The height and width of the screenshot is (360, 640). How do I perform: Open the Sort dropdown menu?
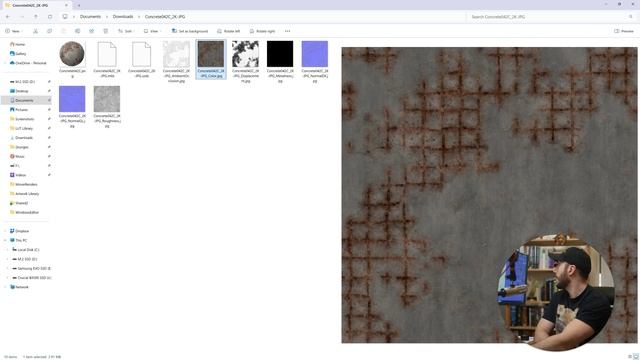click(x=126, y=31)
